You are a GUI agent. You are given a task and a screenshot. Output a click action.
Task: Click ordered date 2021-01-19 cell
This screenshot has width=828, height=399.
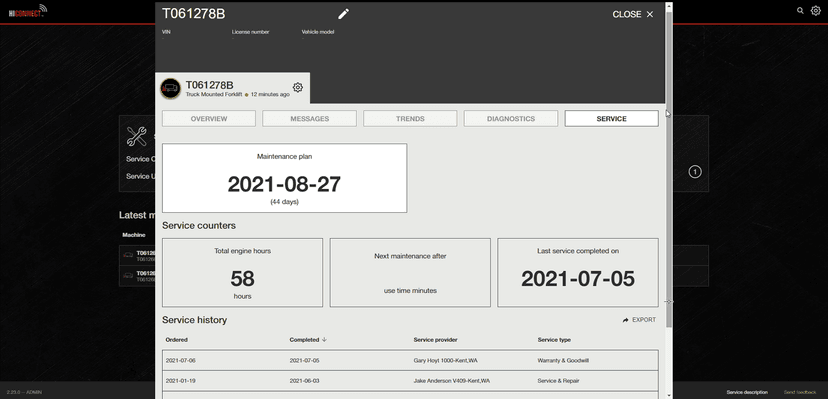(x=181, y=381)
